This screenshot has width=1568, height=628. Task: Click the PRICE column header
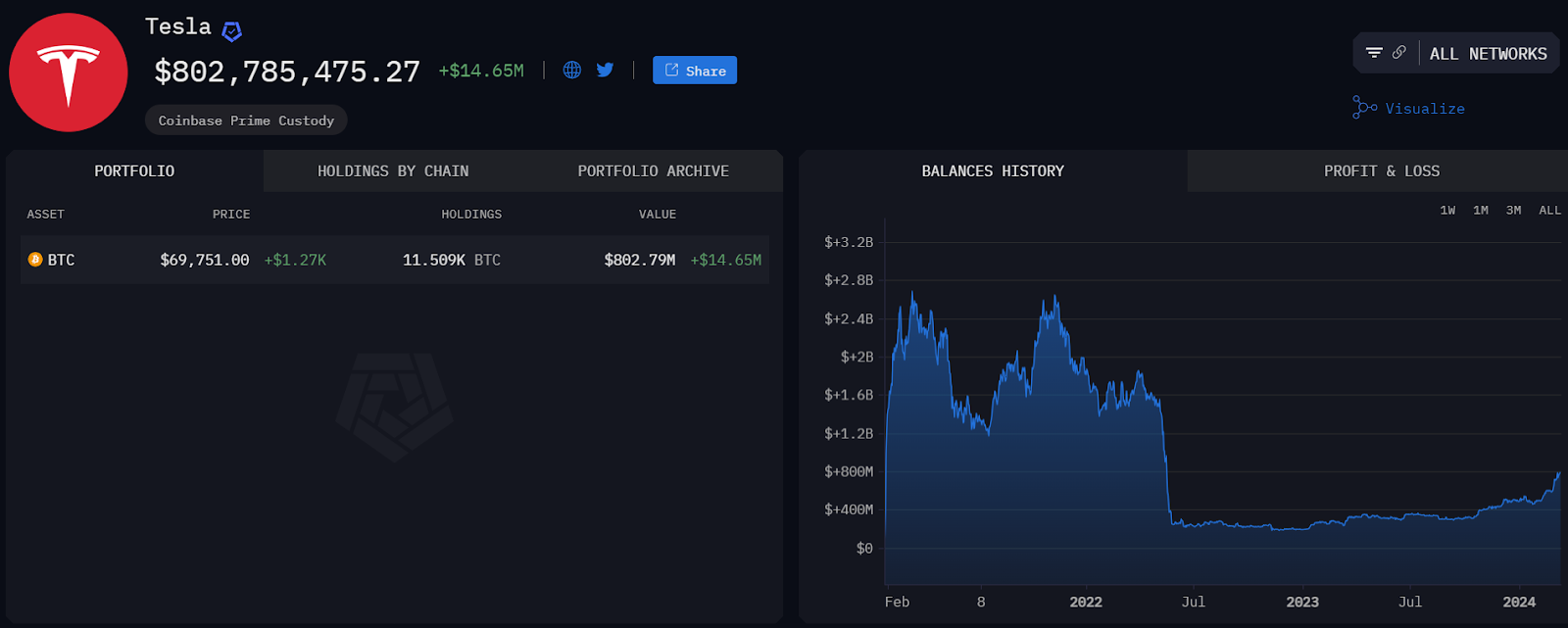point(231,214)
